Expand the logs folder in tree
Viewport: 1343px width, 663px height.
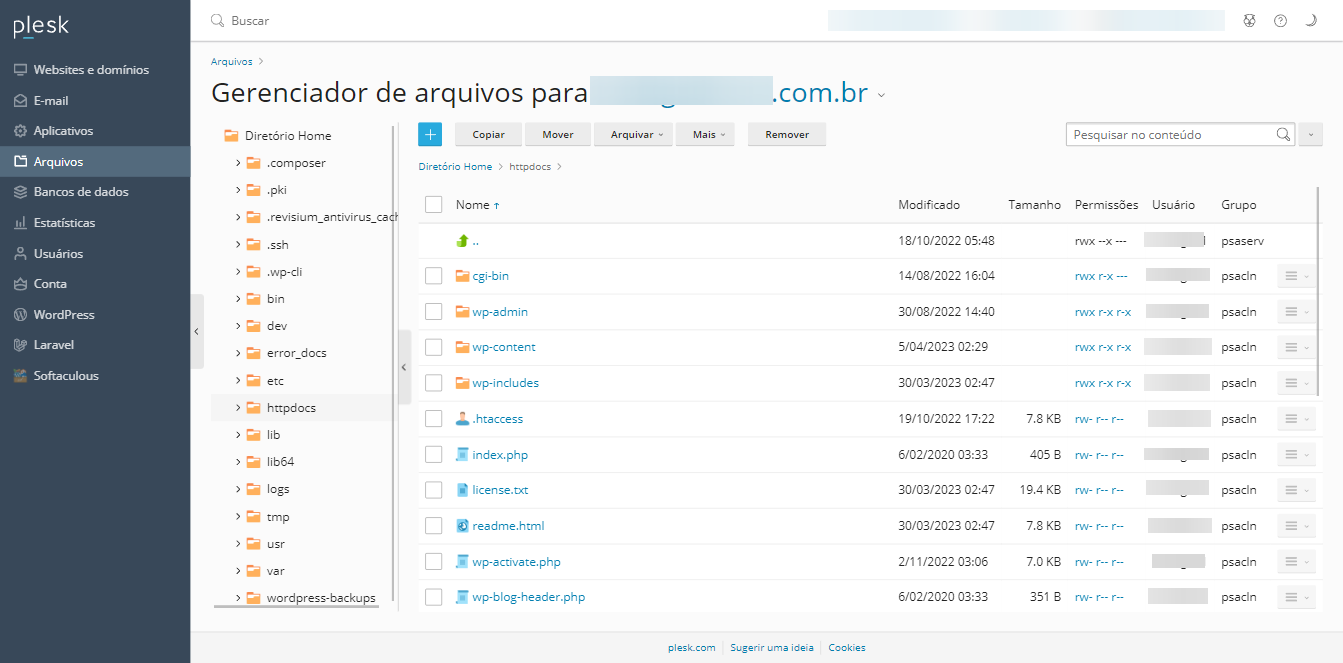point(238,489)
